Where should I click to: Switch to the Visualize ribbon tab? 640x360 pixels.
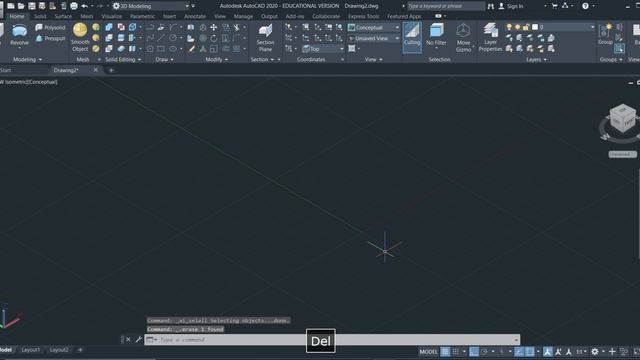pos(111,16)
